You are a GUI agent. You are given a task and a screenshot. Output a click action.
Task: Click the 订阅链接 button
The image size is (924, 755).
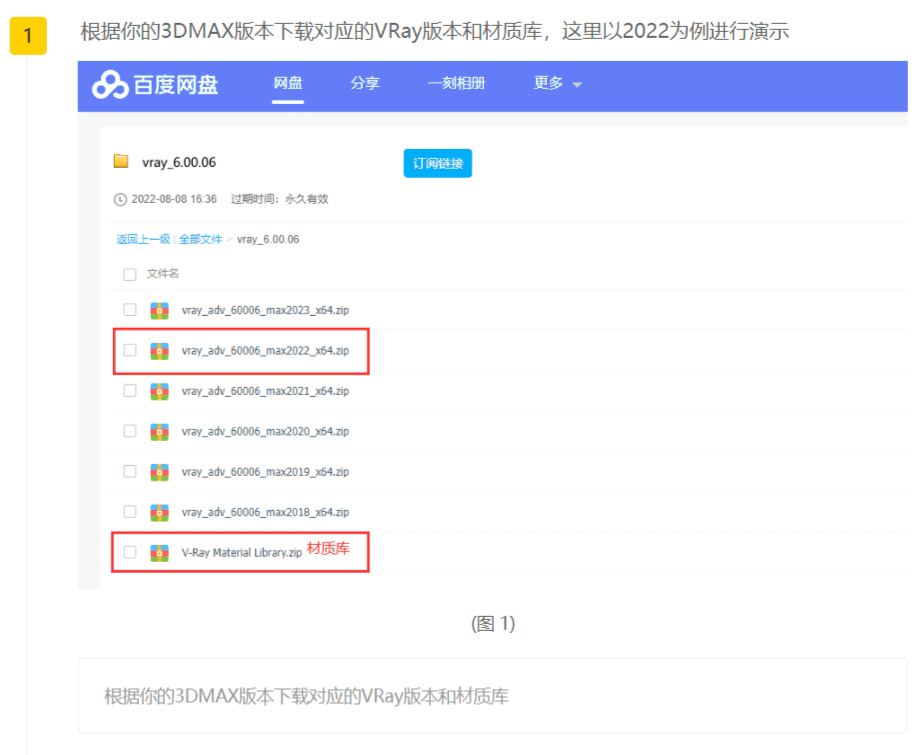pyautogui.click(x=437, y=163)
